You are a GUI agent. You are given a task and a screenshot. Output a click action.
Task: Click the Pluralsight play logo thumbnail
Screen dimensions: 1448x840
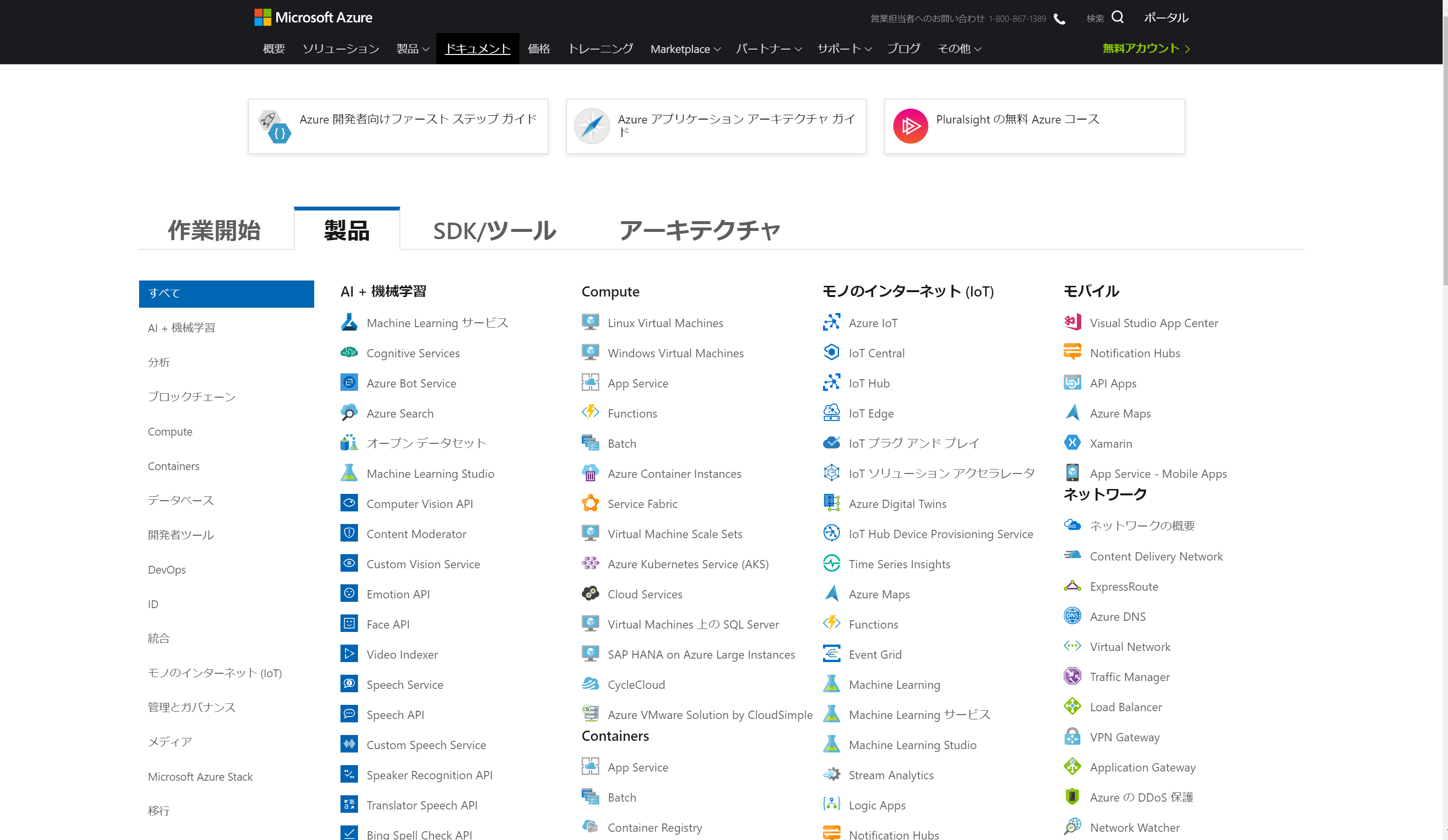click(x=910, y=126)
